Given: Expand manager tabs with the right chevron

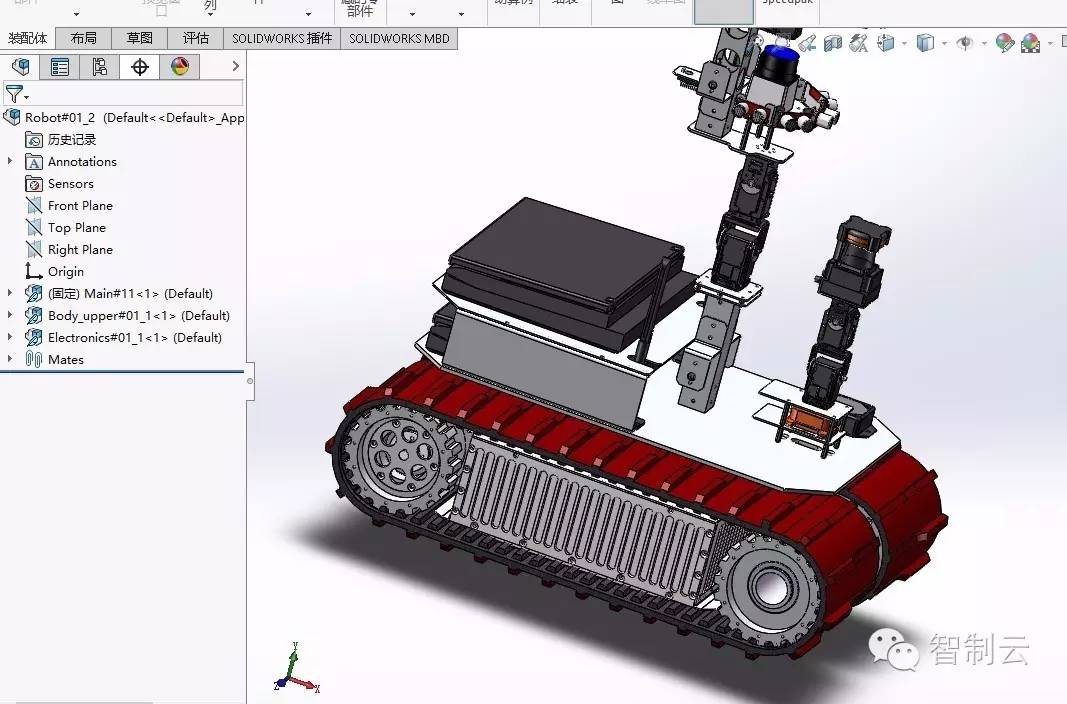Looking at the screenshot, I should 235,66.
